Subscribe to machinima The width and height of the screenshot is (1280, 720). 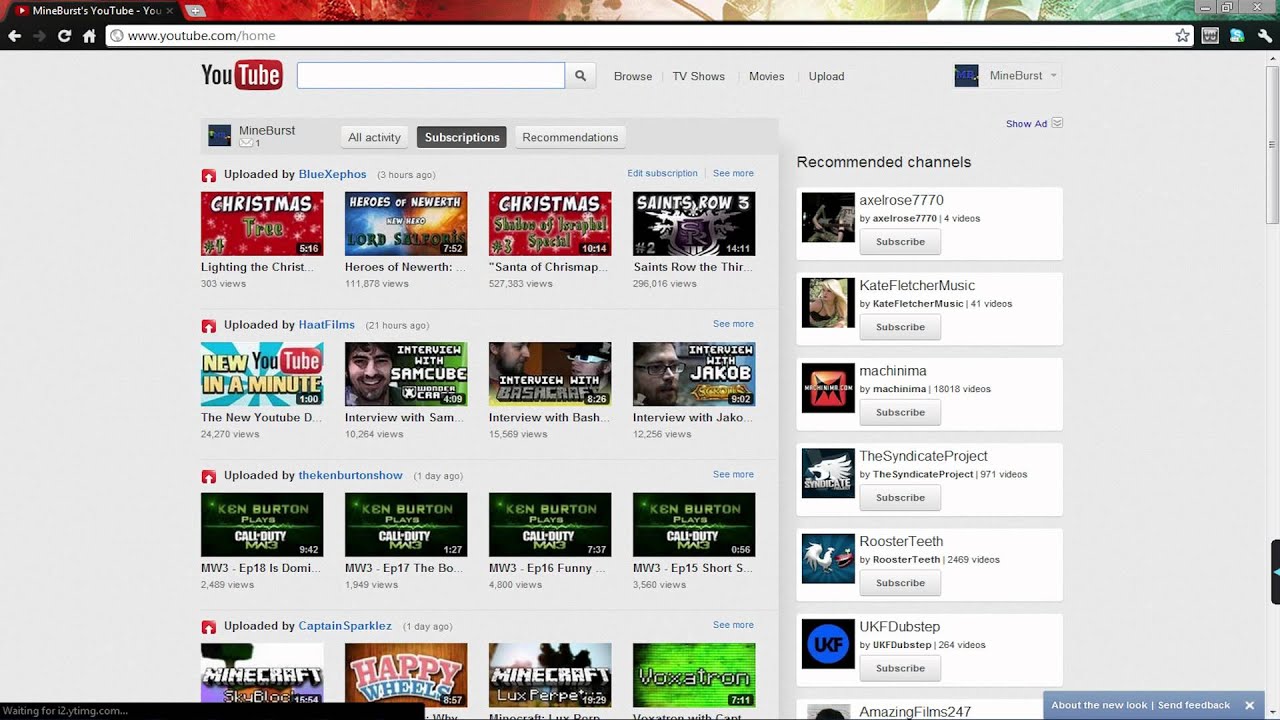coord(900,412)
